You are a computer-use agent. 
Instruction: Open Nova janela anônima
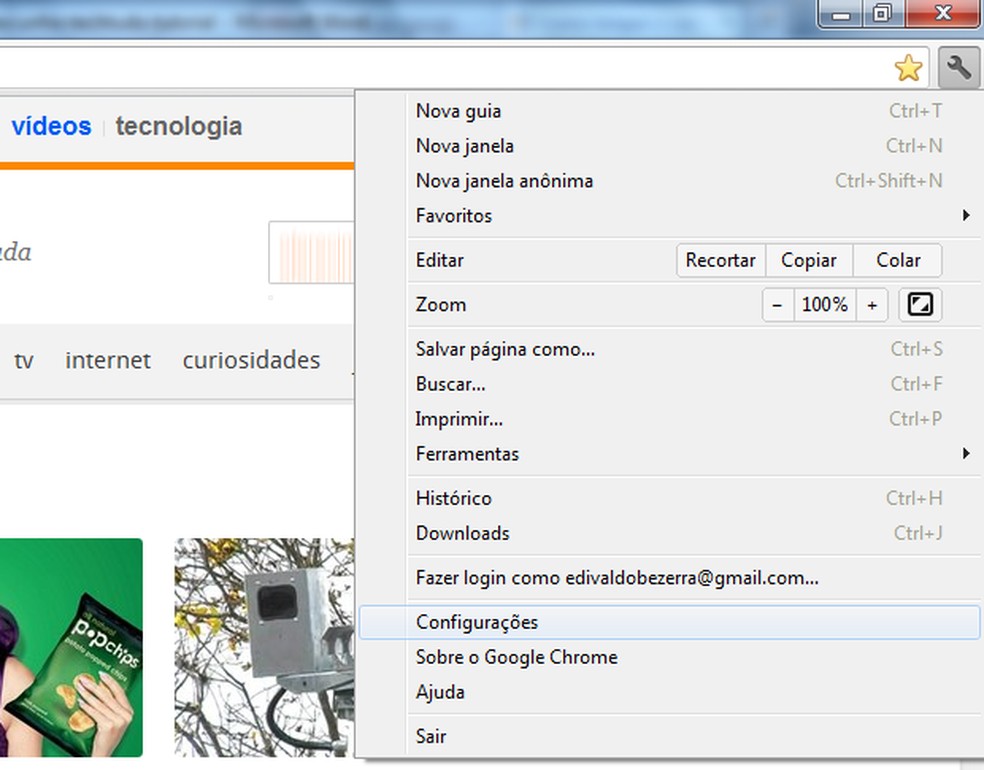pos(504,181)
